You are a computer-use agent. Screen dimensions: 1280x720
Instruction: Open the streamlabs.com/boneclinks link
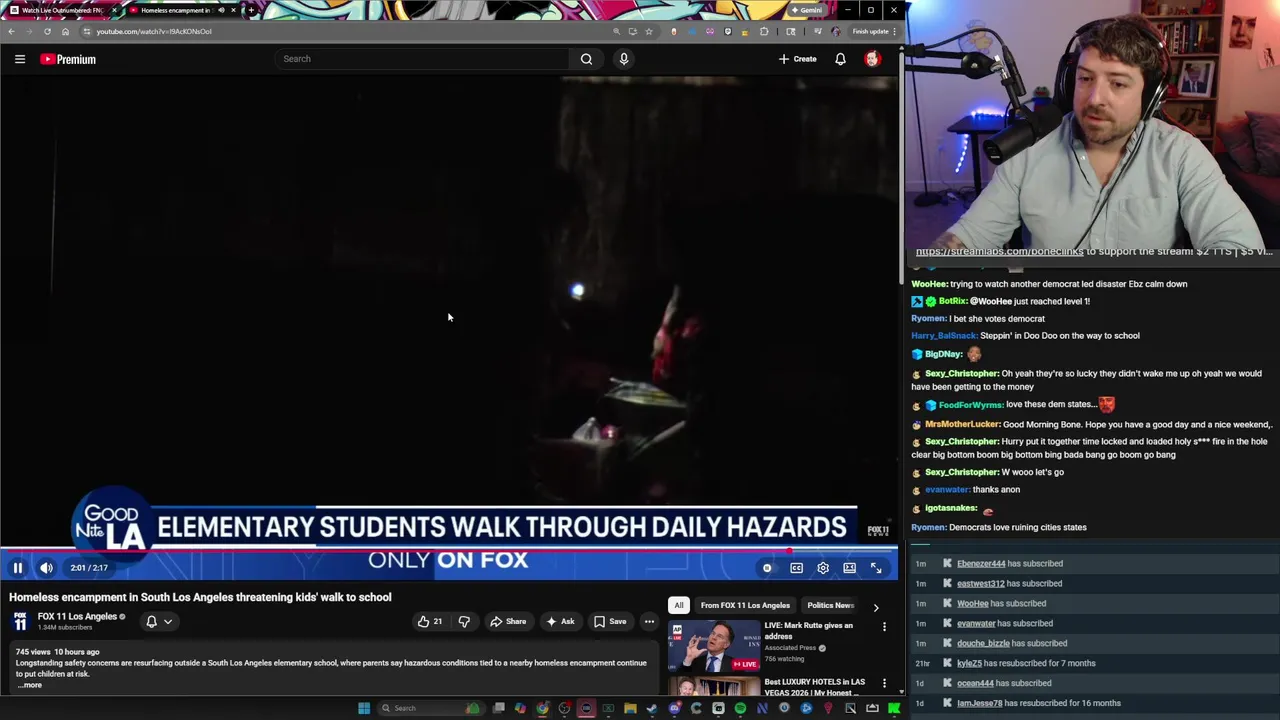[999, 252]
